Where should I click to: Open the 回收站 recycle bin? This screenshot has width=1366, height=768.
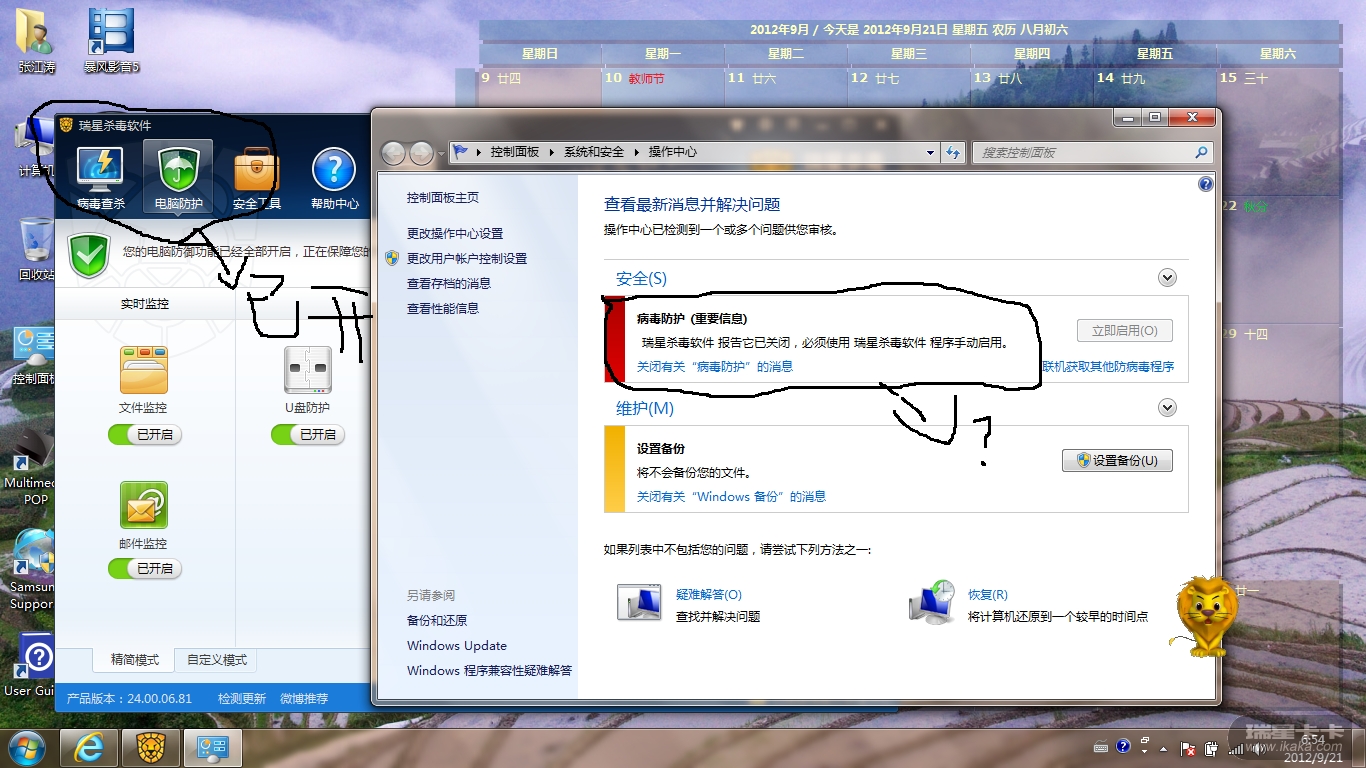tap(37, 250)
